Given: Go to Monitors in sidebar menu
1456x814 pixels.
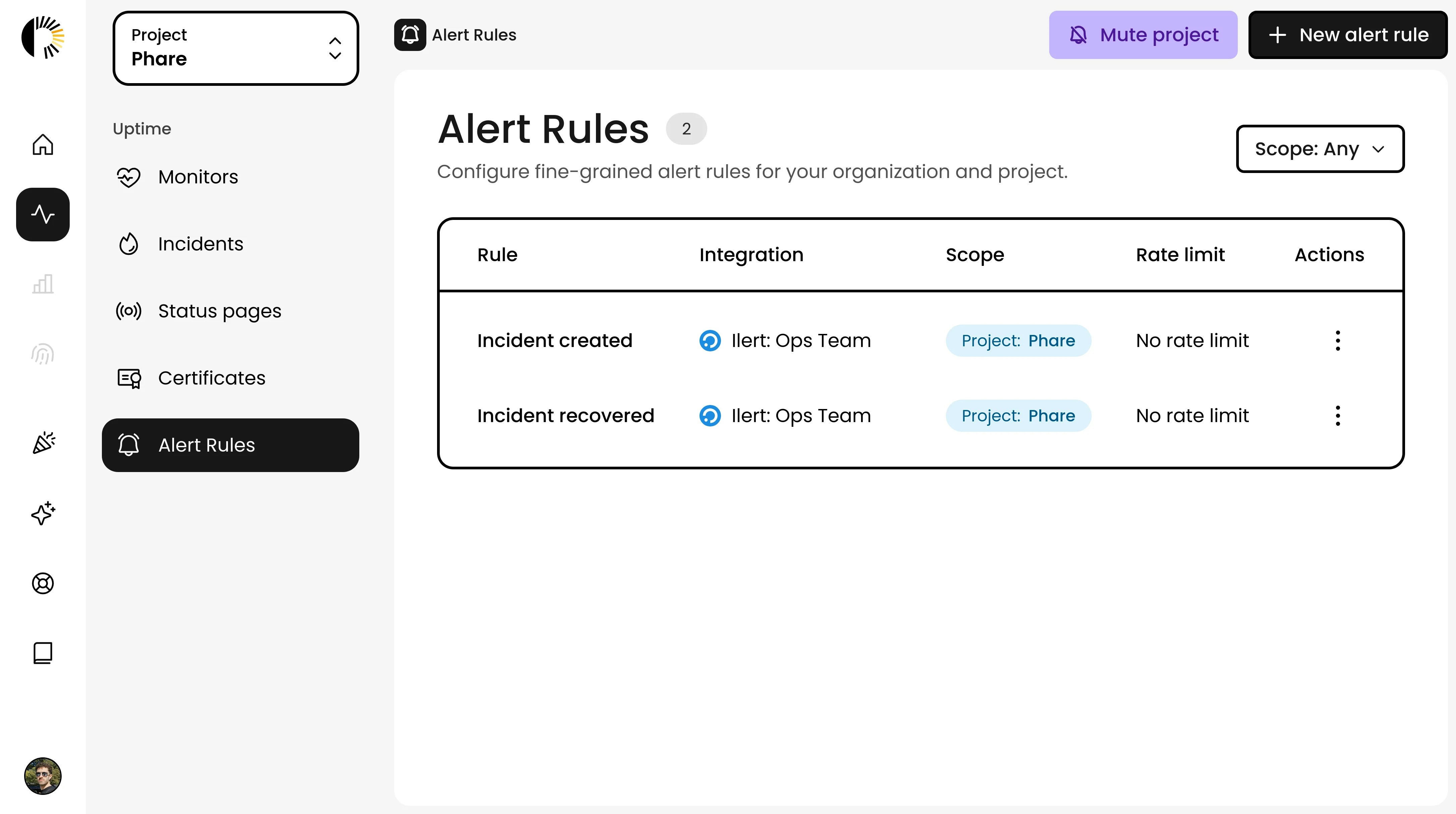Looking at the screenshot, I should click(198, 177).
